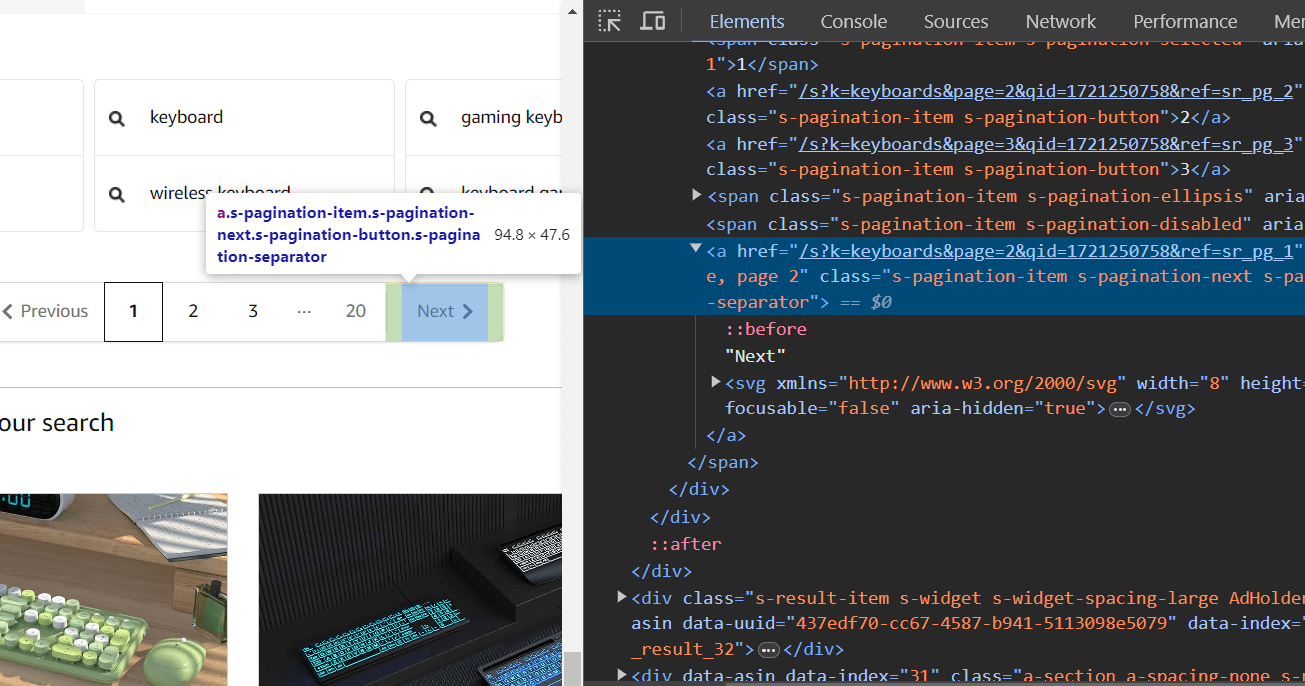1305x686 pixels.
Task: Expand the s-result-item AdHolder div node
Action: (622, 597)
